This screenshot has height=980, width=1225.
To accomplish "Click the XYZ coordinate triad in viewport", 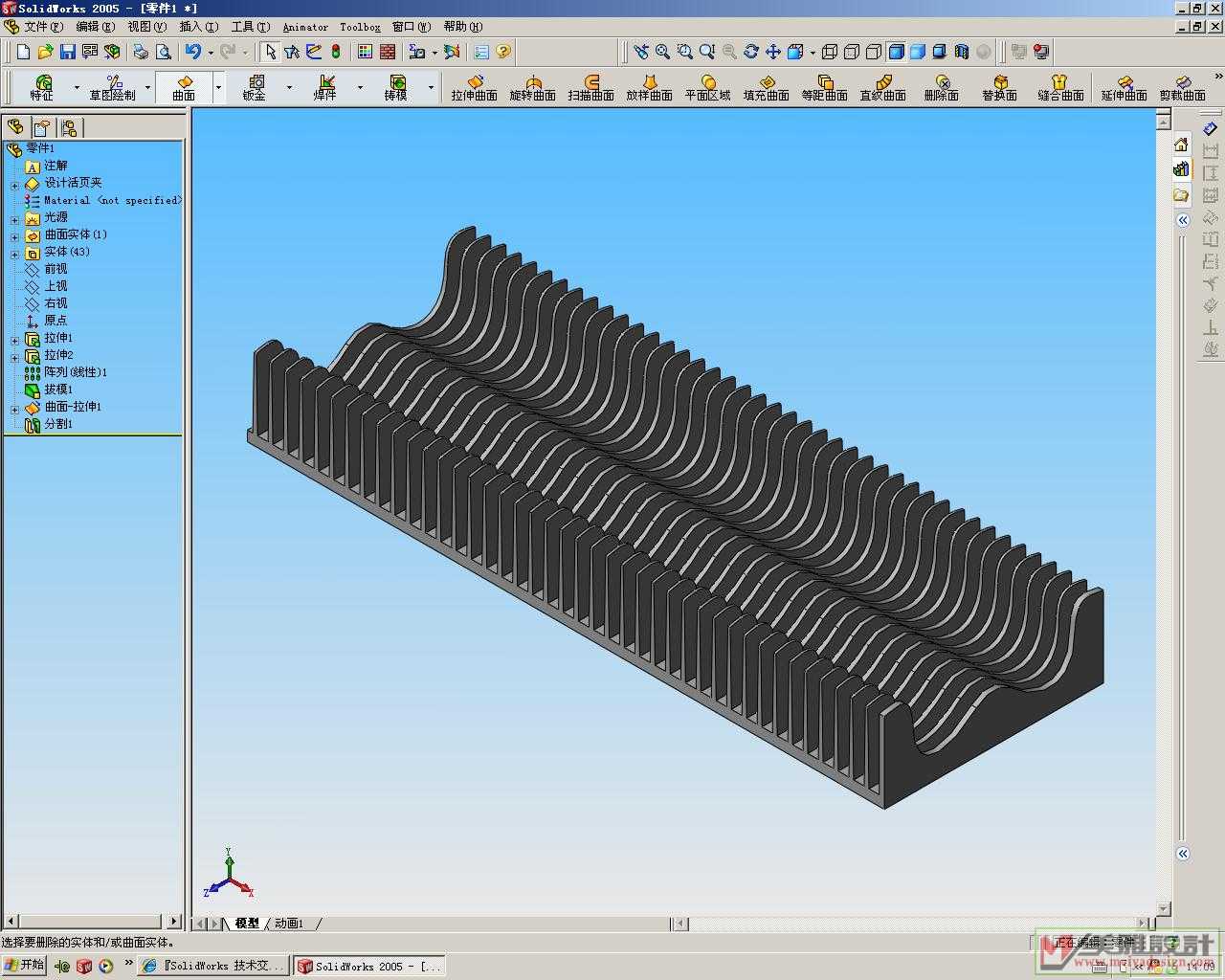I will click(228, 876).
